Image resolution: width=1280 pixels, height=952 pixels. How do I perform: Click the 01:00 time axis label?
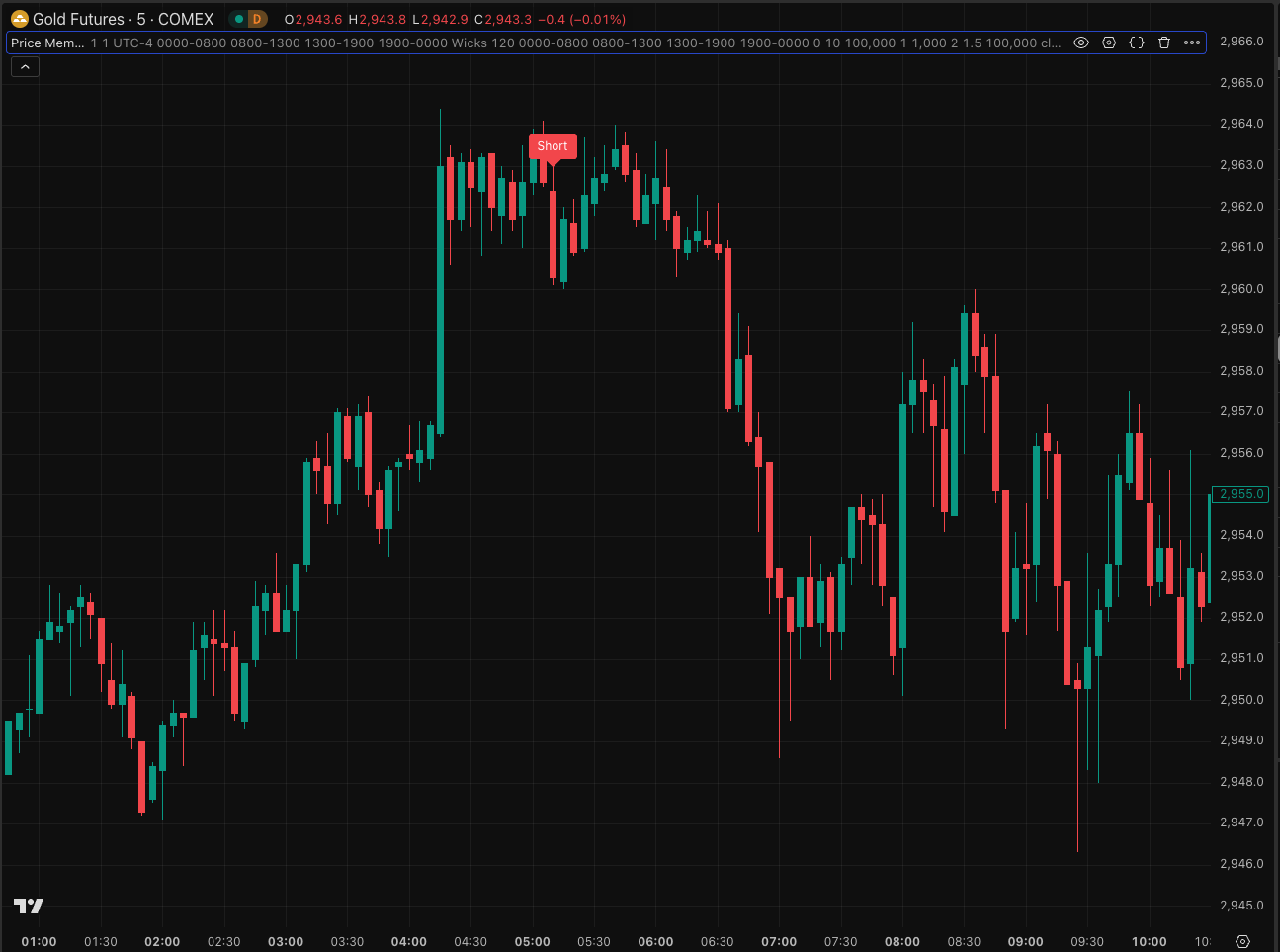(39, 941)
